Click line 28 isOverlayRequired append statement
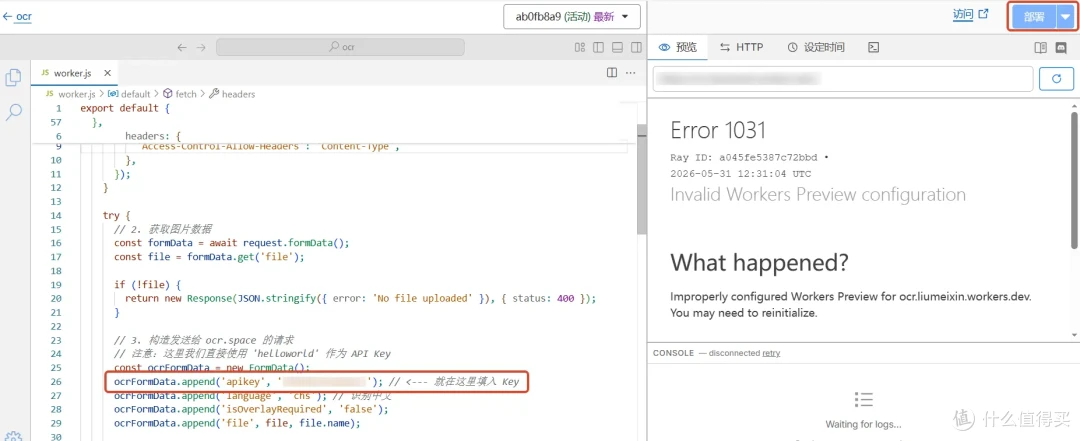 (x=251, y=409)
